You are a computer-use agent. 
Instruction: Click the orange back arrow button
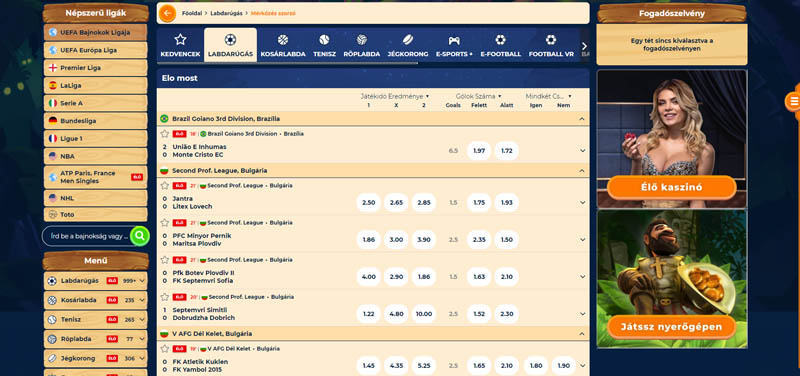(x=167, y=13)
